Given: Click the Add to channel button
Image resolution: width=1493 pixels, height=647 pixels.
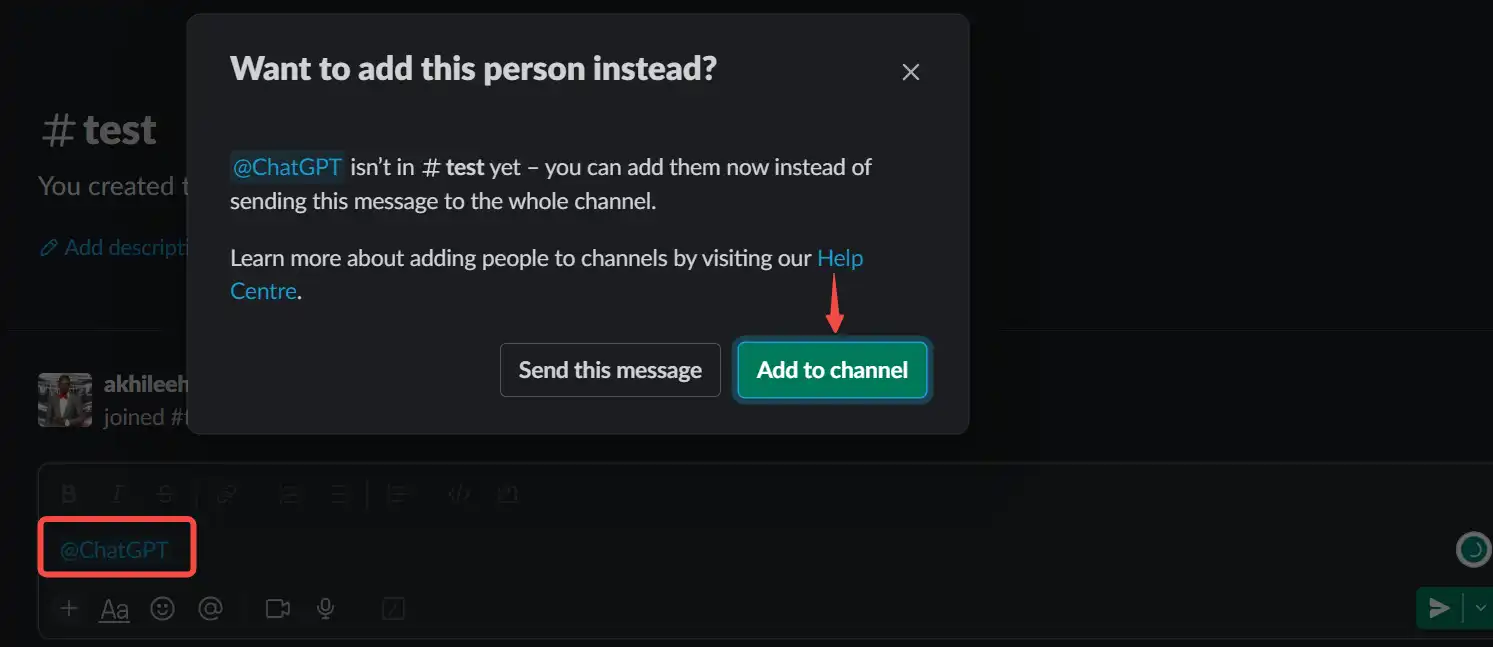Looking at the screenshot, I should click(x=832, y=370).
